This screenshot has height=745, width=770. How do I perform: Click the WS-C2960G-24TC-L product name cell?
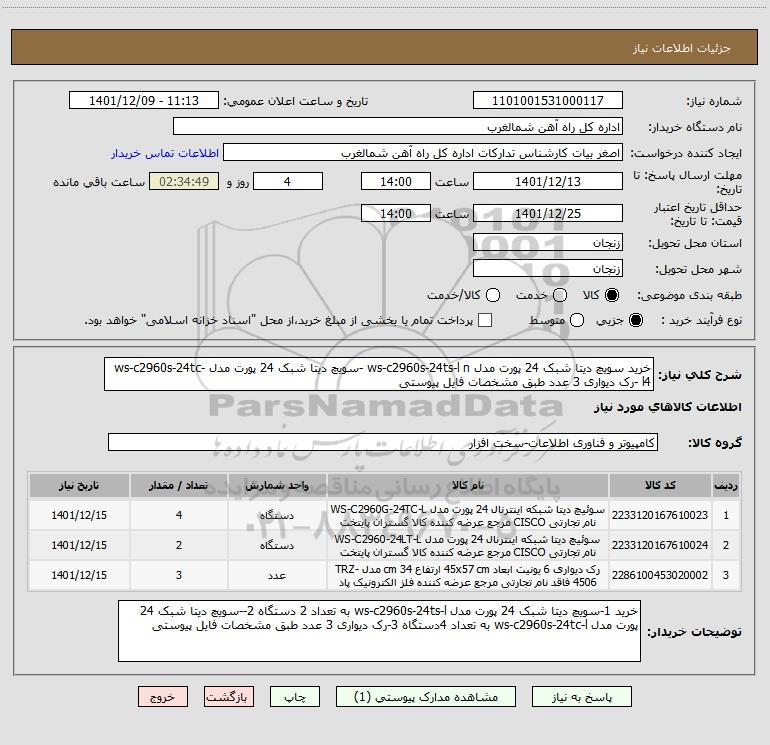point(468,515)
